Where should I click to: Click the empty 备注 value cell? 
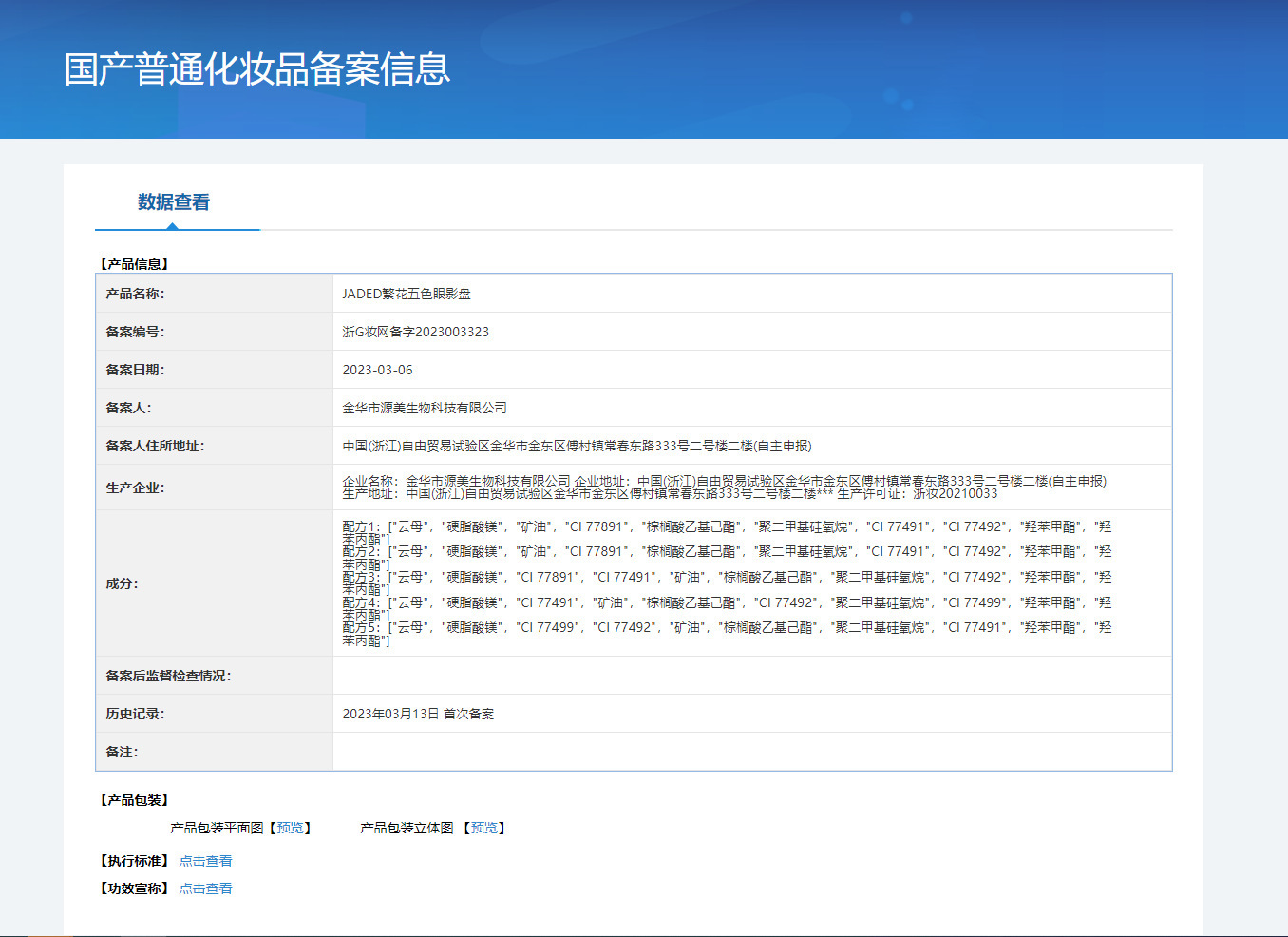click(751, 752)
